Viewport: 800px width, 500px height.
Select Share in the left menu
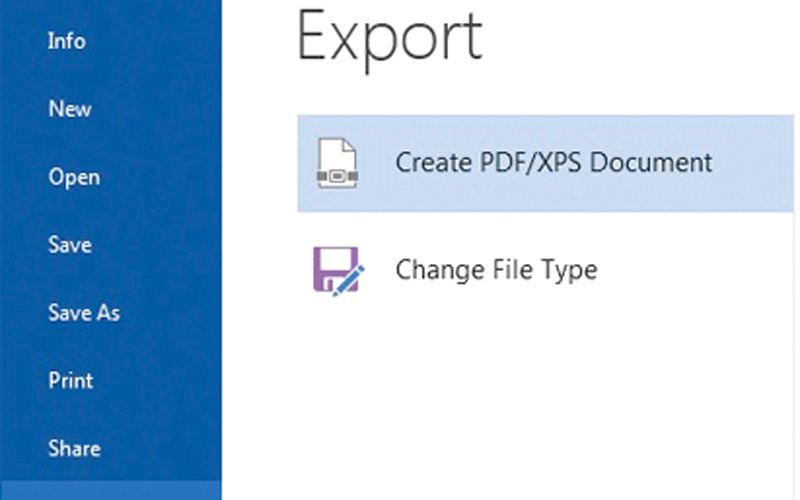coord(74,449)
